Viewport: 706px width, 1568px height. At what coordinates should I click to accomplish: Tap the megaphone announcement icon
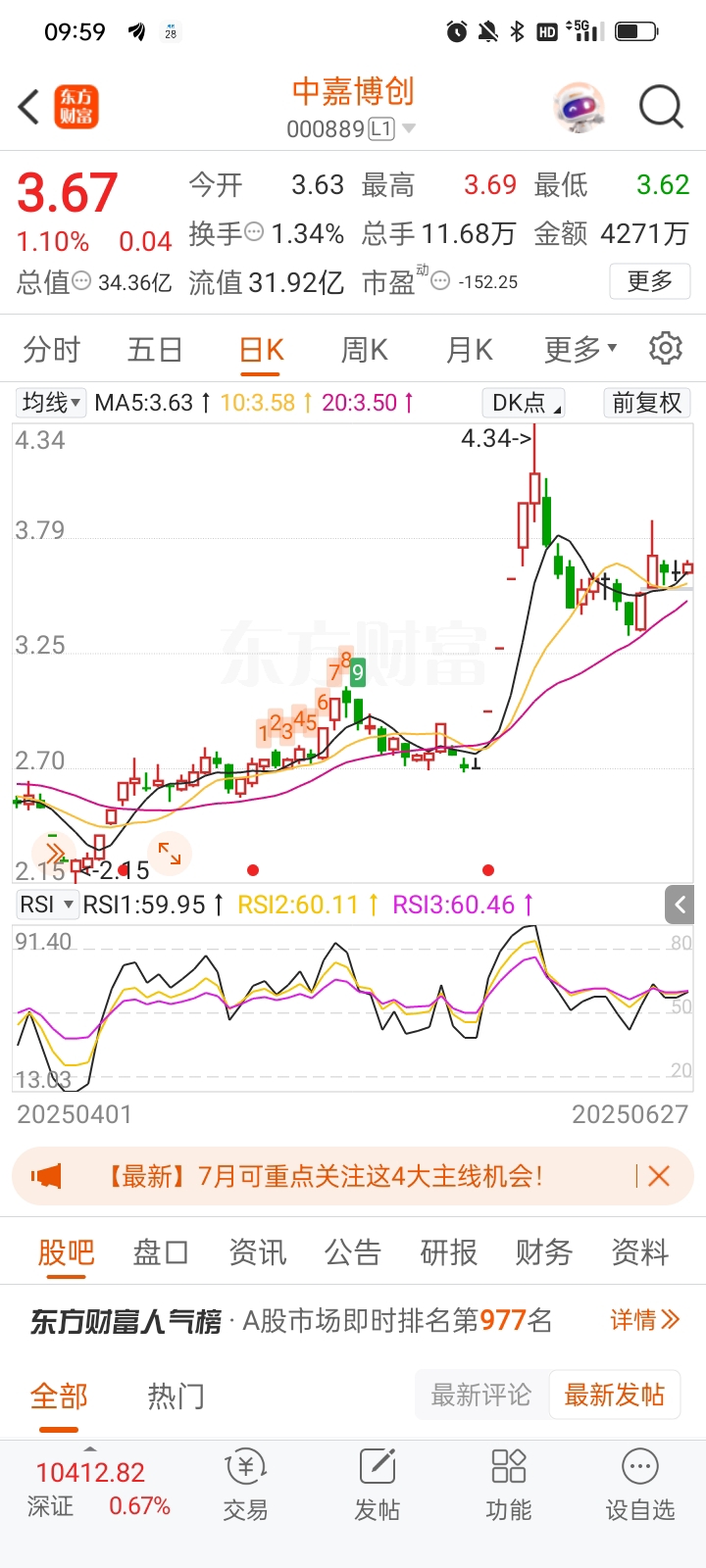coord(46,1175)
